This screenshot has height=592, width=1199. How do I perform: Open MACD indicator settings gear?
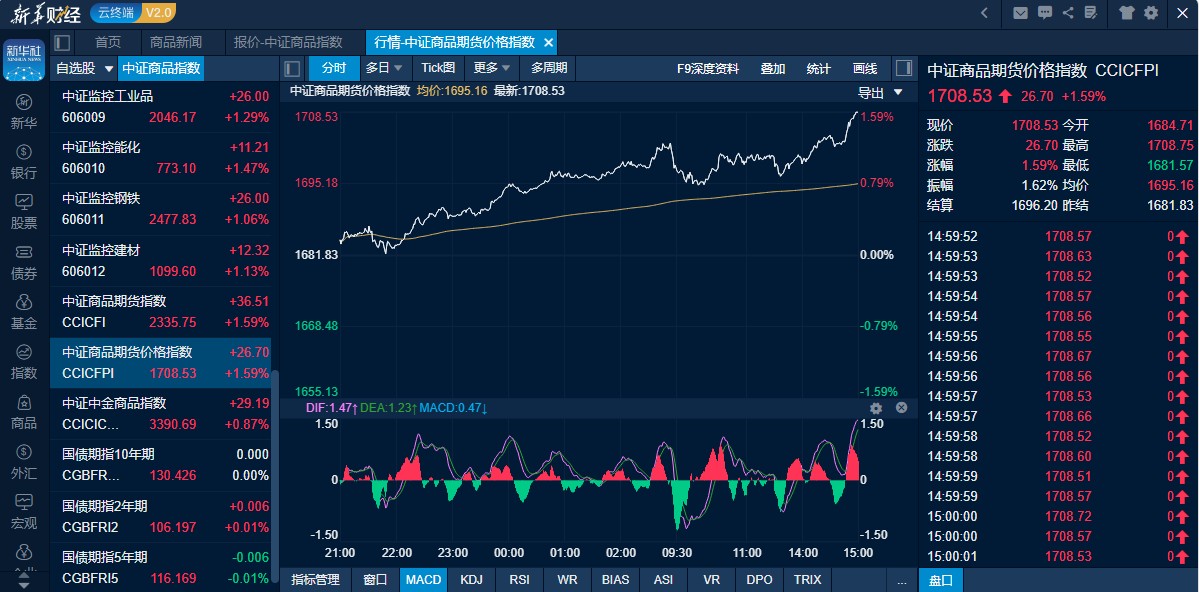876,408
